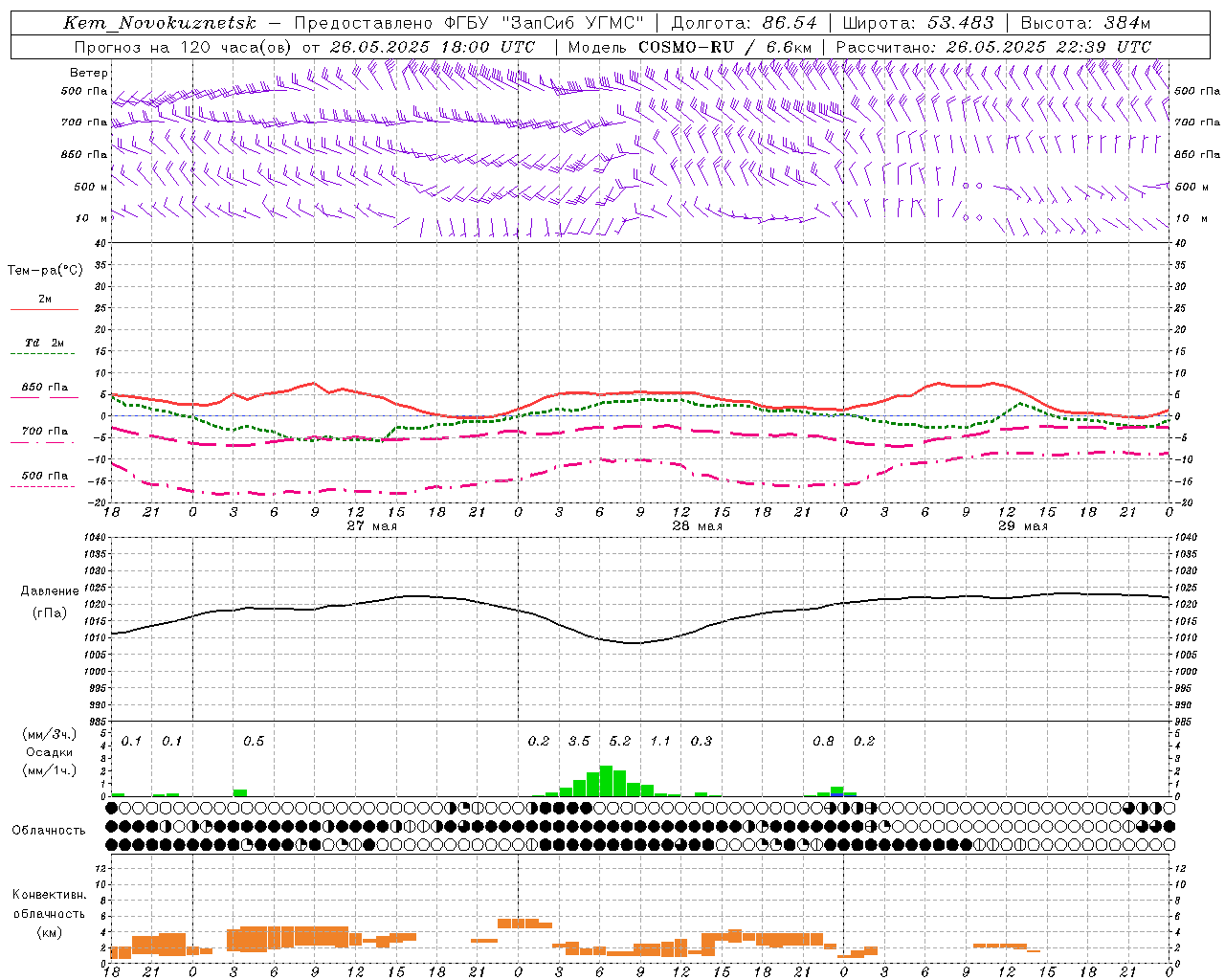Image resolution: width=1225 pixels, height=980 pixels.
Task: Click the Kem_Novokuznetsk station title
Action: pyautogui.click(x=160, y=23)
